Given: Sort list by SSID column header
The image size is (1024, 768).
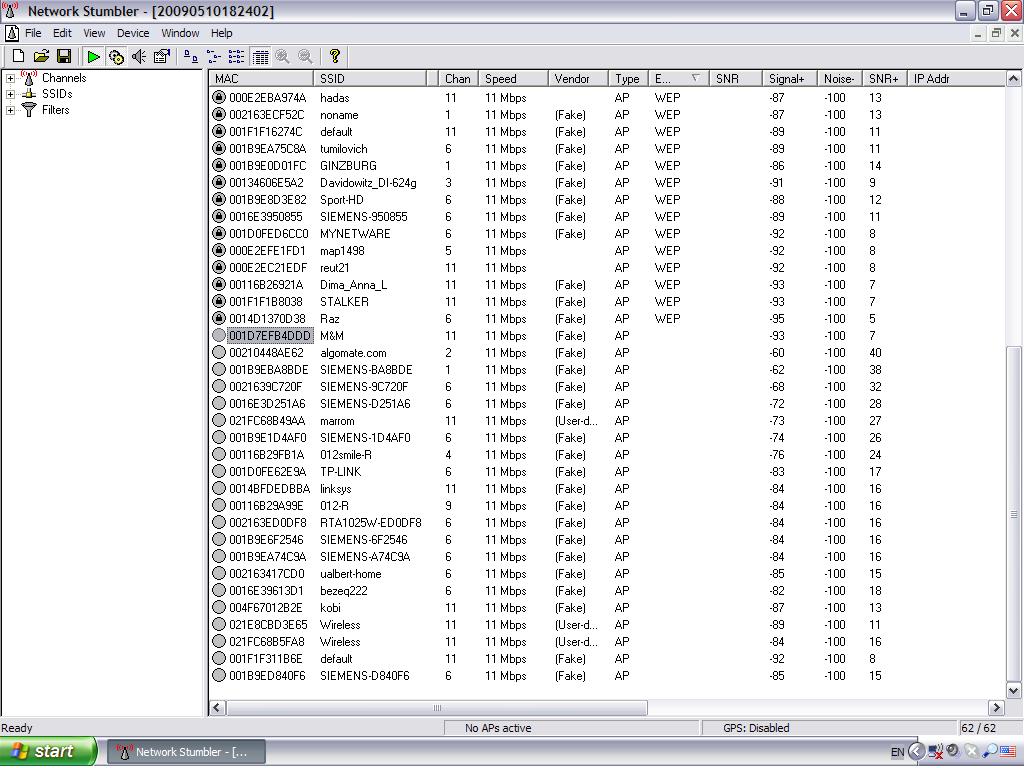Looking at the screenshot, I should [x=370, y=78].
